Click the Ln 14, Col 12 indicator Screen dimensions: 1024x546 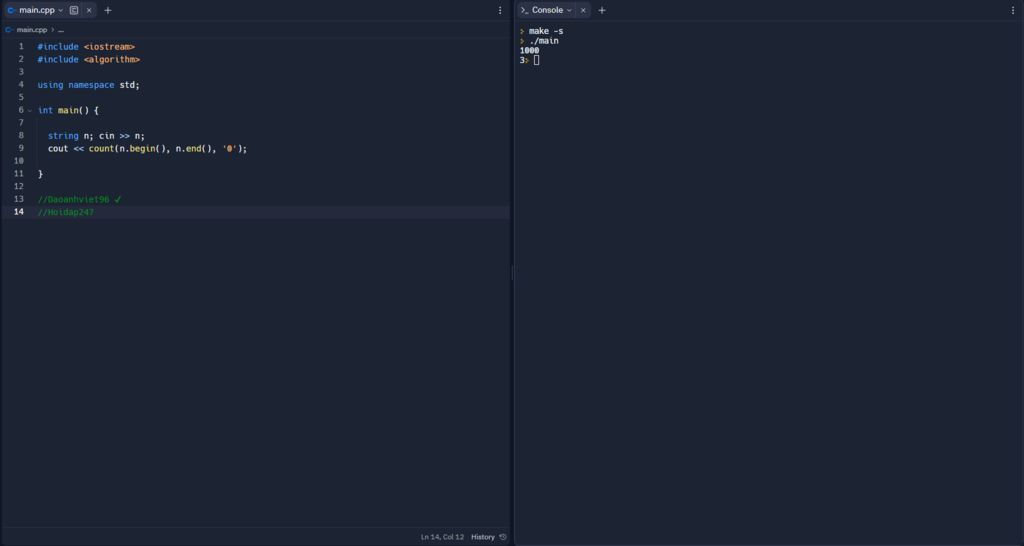tap(442, 537)
